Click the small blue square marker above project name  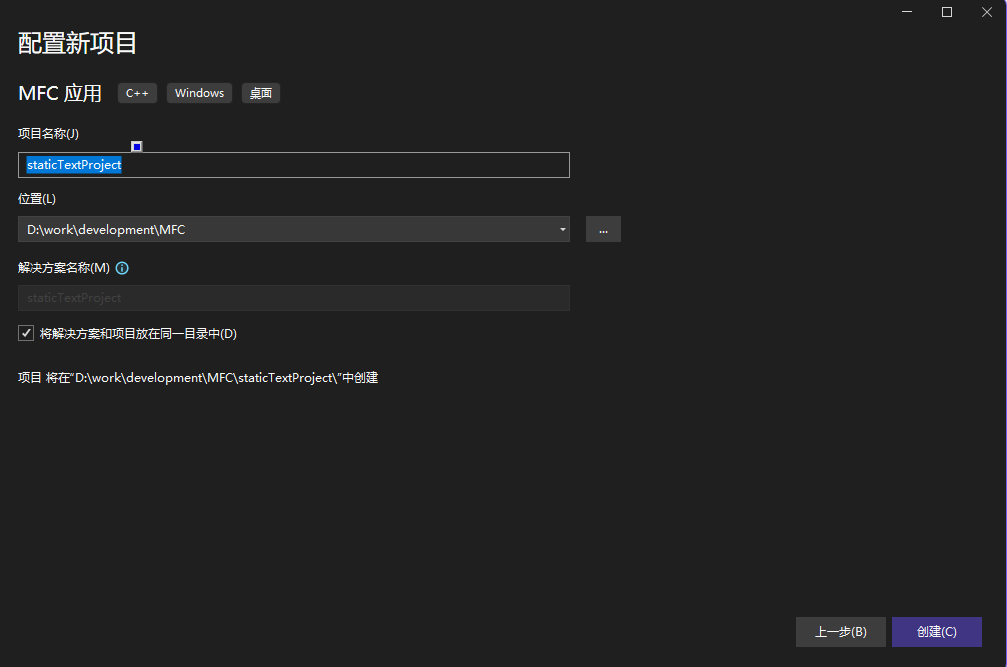pos(136,146)
